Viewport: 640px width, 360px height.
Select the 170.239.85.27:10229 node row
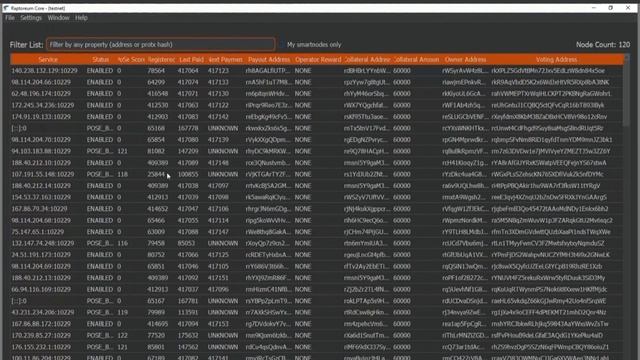coord(317,336)
